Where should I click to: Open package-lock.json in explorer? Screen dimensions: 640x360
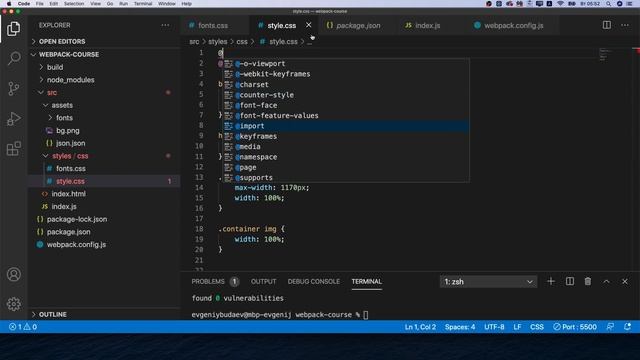point(104,219)
